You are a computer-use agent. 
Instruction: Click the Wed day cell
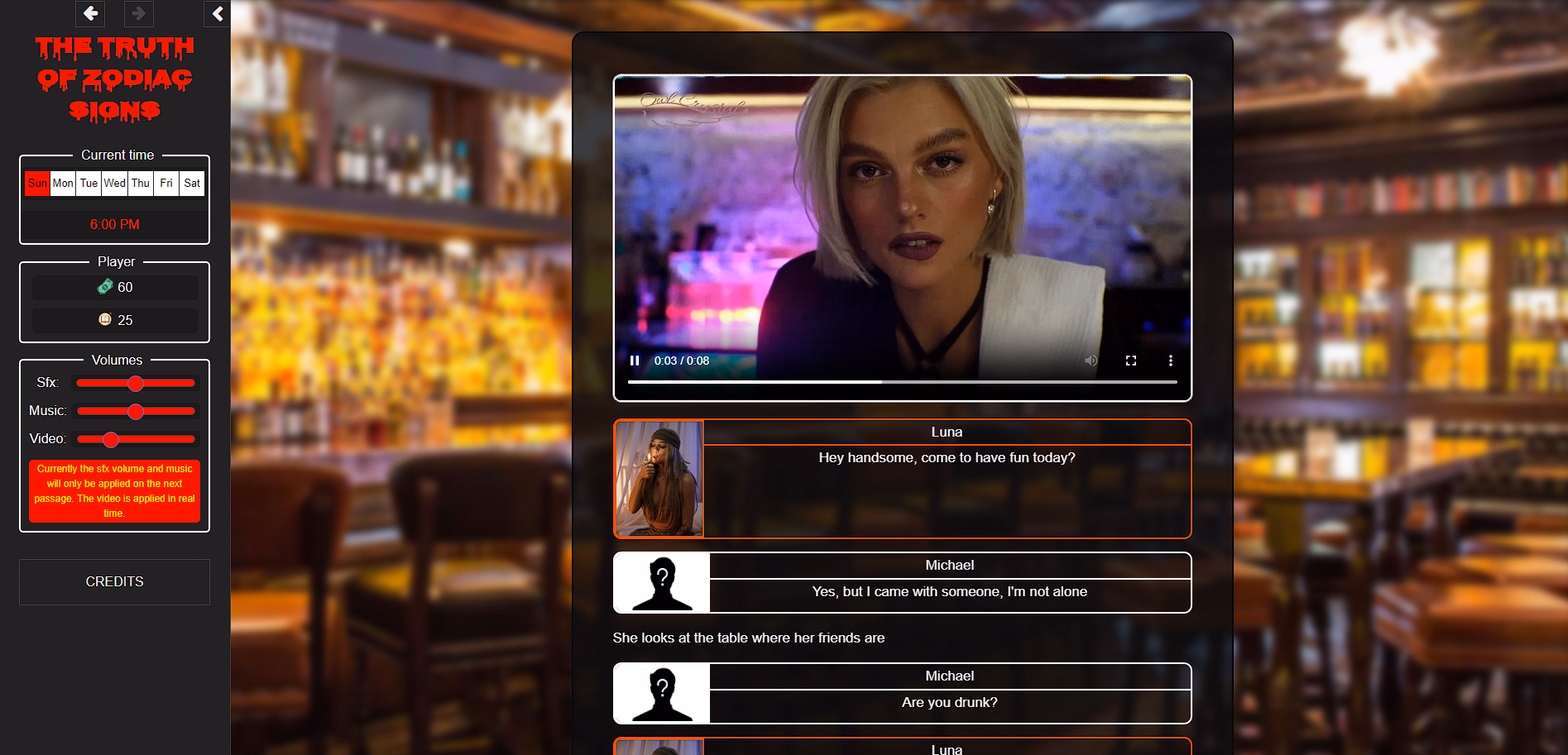(114, 183)
